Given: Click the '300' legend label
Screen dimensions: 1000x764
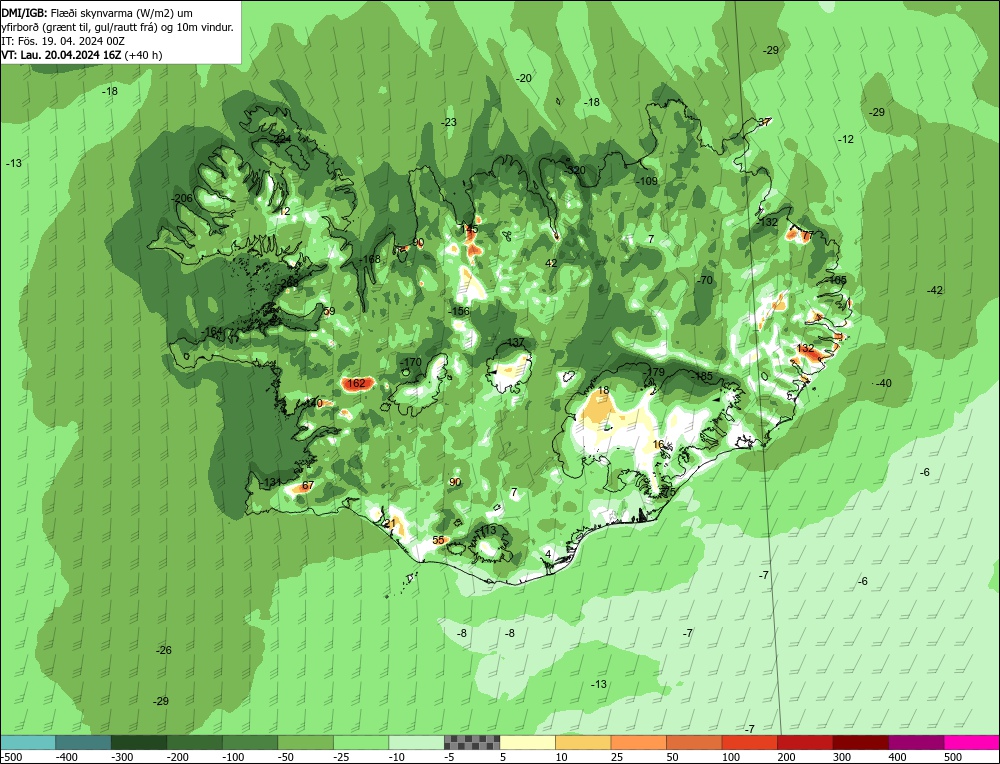Looking at the screenshot, I should point(842,757).
